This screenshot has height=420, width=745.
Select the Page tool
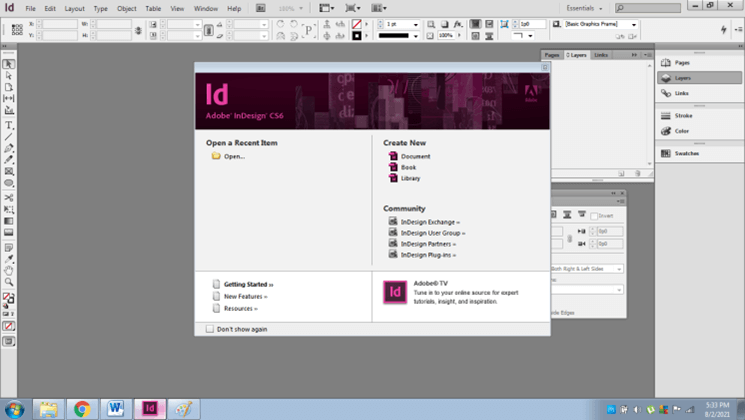click(x=9, y=87)
